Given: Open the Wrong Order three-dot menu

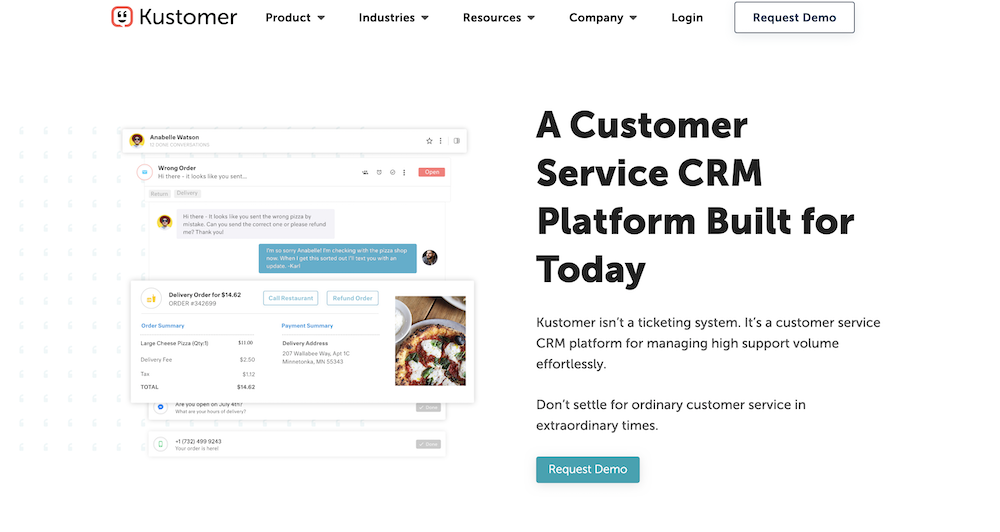Looking at the screenshot, I should tap(404, 172).
